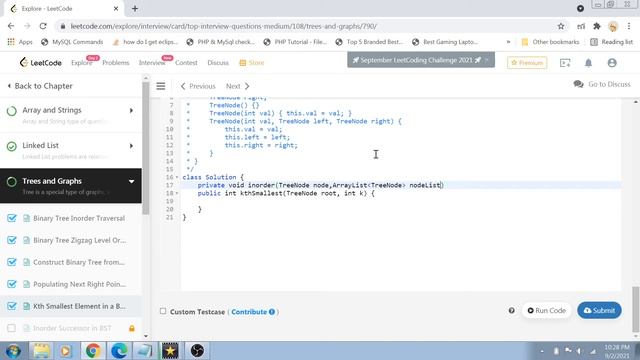Open the LeetCode account avatar menu
Image resolution: width=640 pixels, height=360 pixels.
tap(612, 63)
